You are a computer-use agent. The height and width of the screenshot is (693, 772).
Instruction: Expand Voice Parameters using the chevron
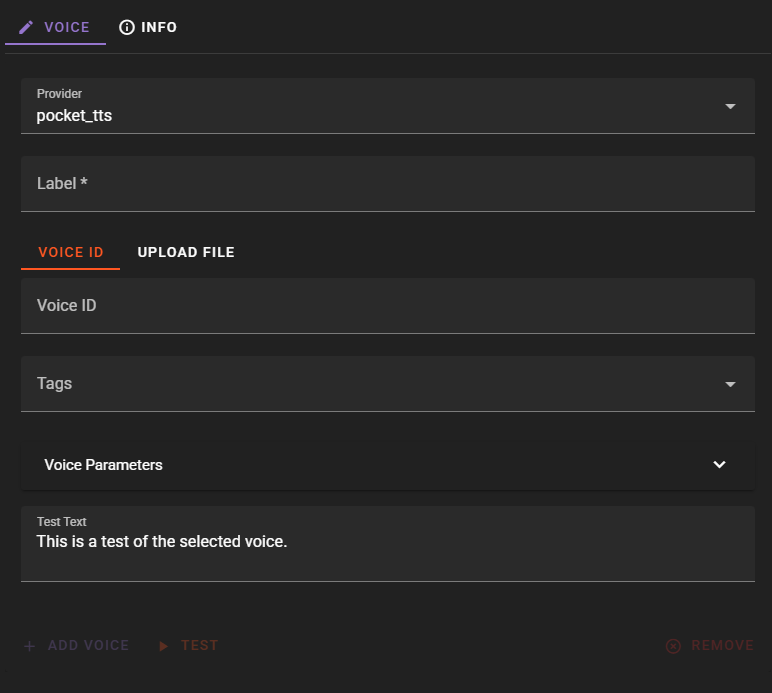(x=719, y=465)
